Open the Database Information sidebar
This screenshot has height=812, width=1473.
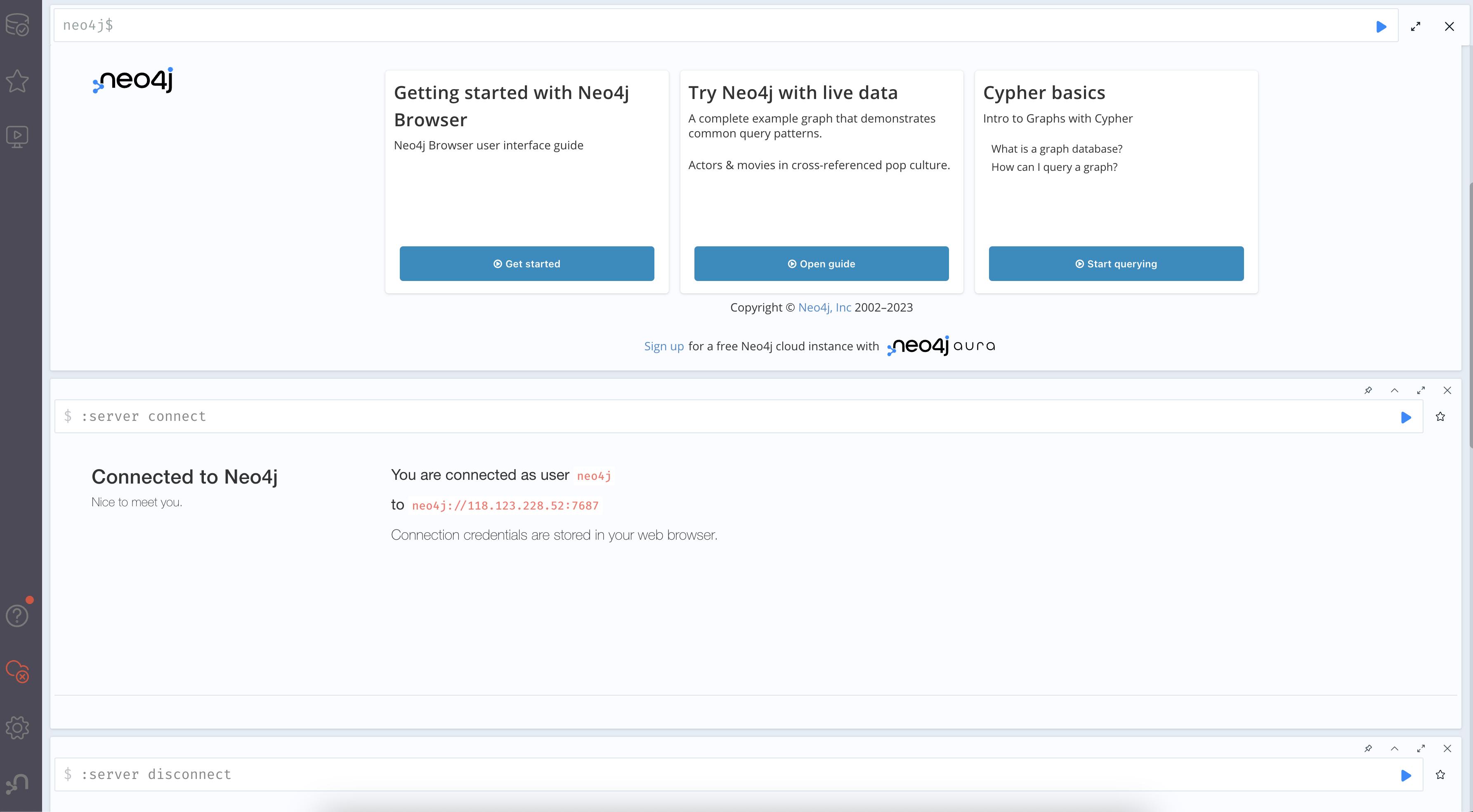(17, 25)
